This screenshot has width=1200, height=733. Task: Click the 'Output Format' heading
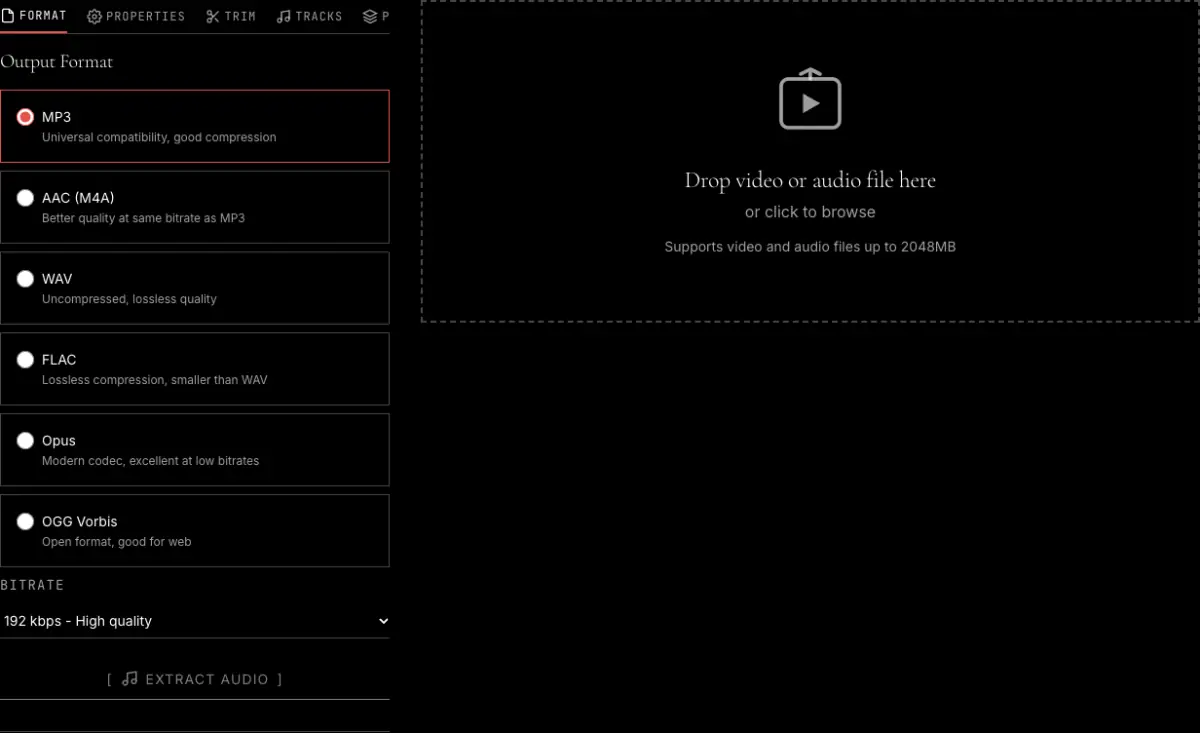pos(57,62)
